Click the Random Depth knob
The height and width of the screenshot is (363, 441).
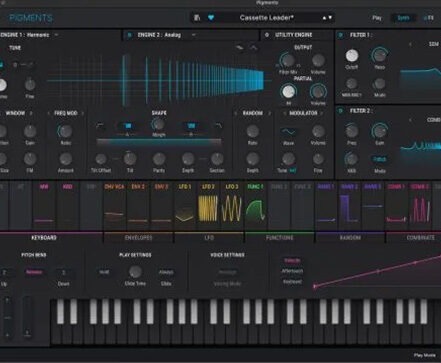[252, 159]
